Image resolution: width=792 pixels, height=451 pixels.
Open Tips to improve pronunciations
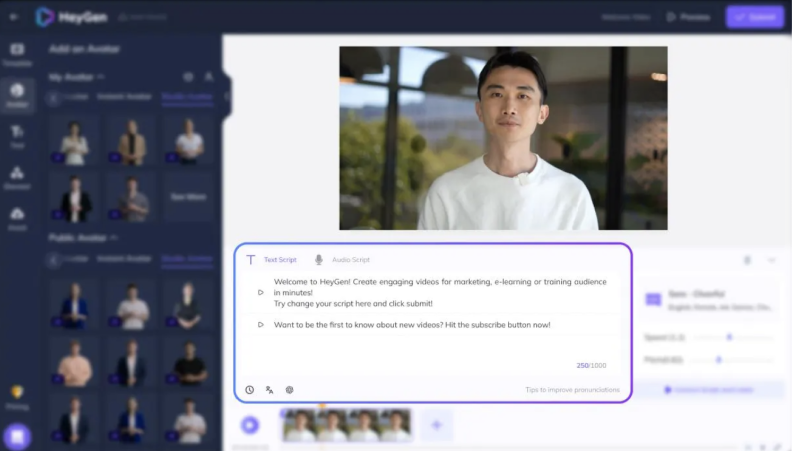572,390
